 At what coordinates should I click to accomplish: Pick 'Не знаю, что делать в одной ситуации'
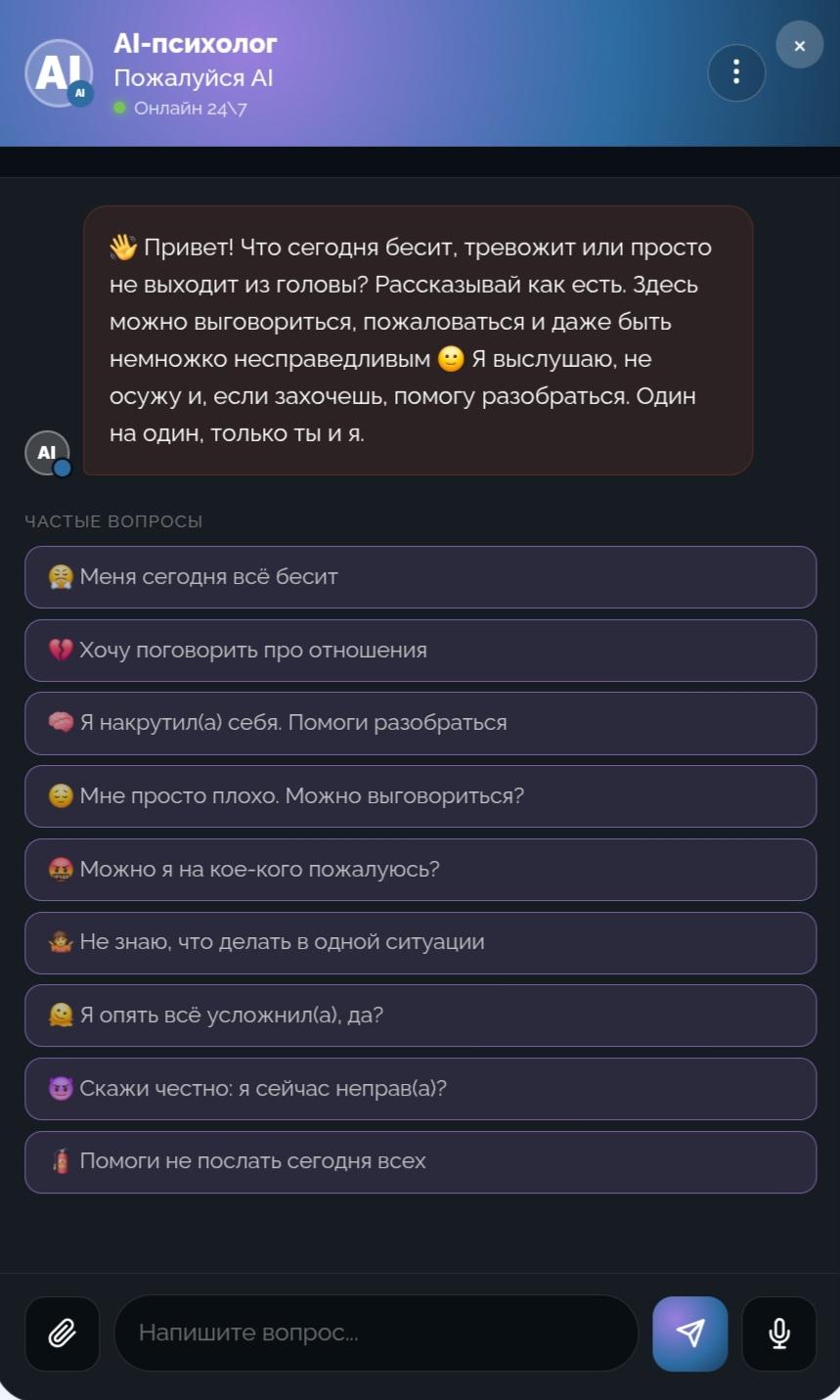tap(420, 942)
